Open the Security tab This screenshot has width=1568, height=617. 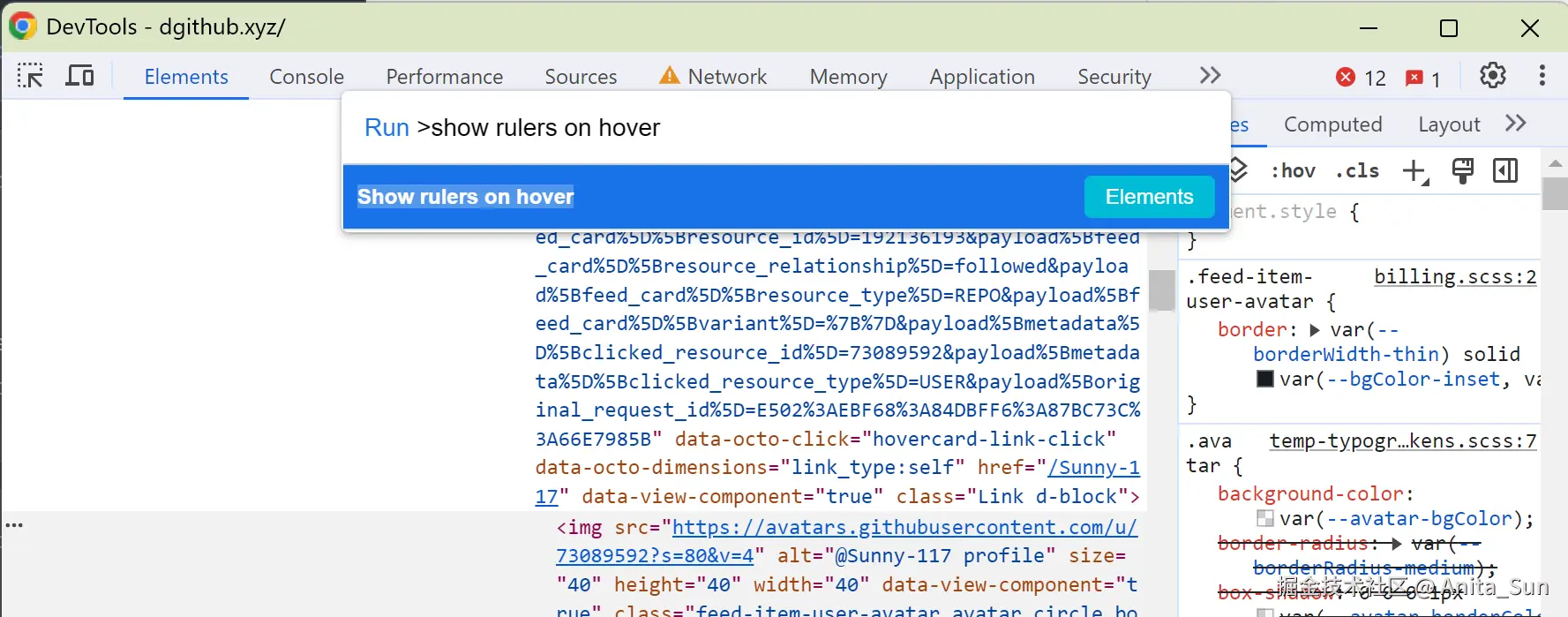coord(1114,77)
